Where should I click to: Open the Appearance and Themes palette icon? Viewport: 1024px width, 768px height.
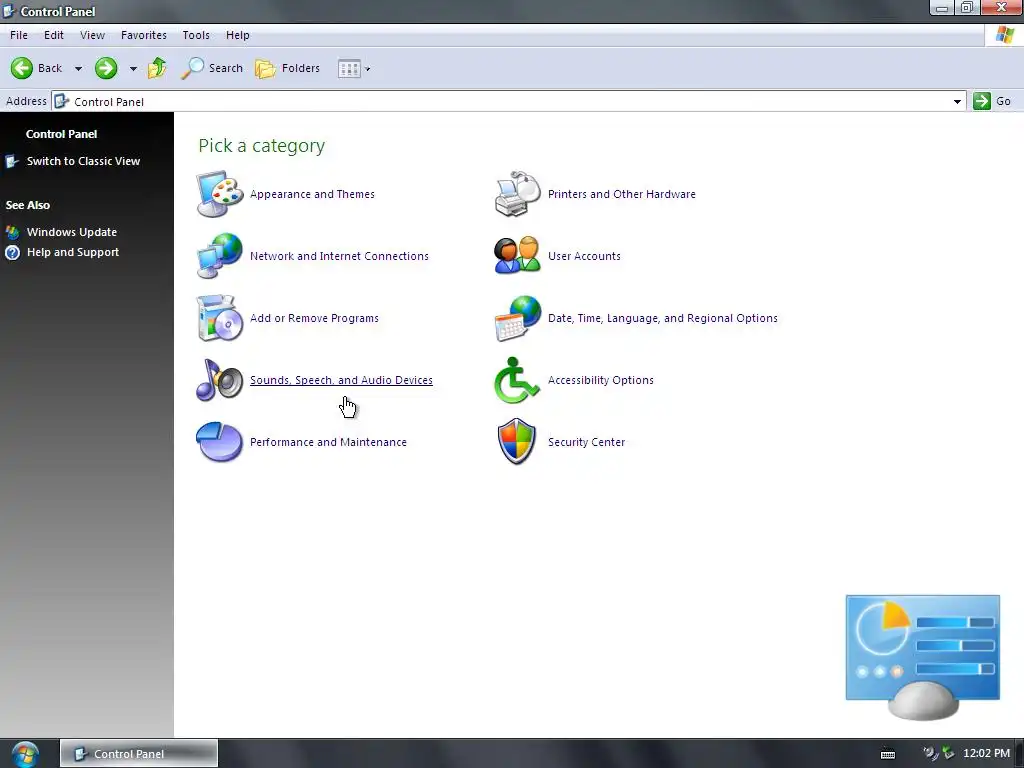220,194
